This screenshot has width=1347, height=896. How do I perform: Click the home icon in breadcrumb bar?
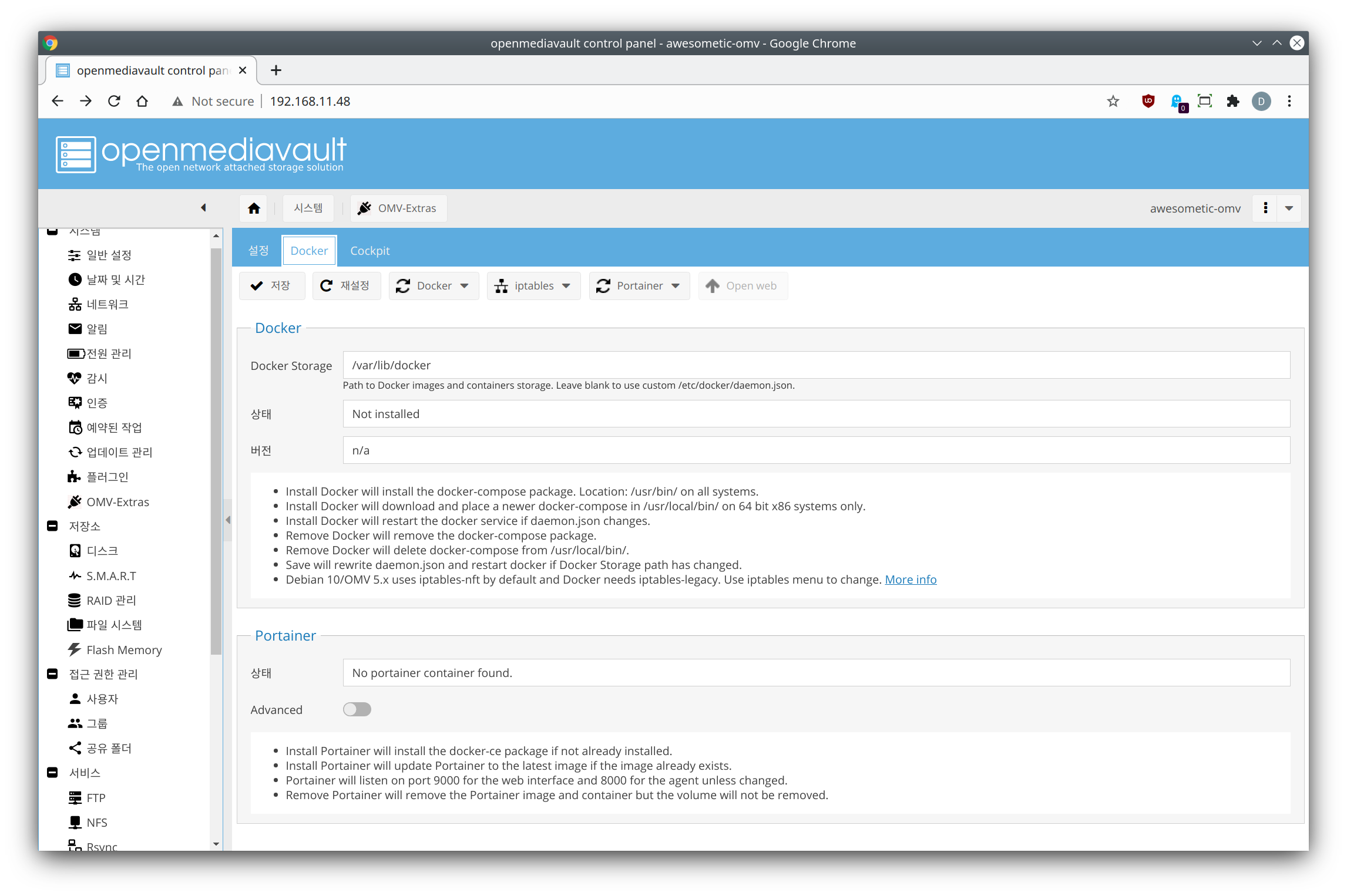[254, 208]
